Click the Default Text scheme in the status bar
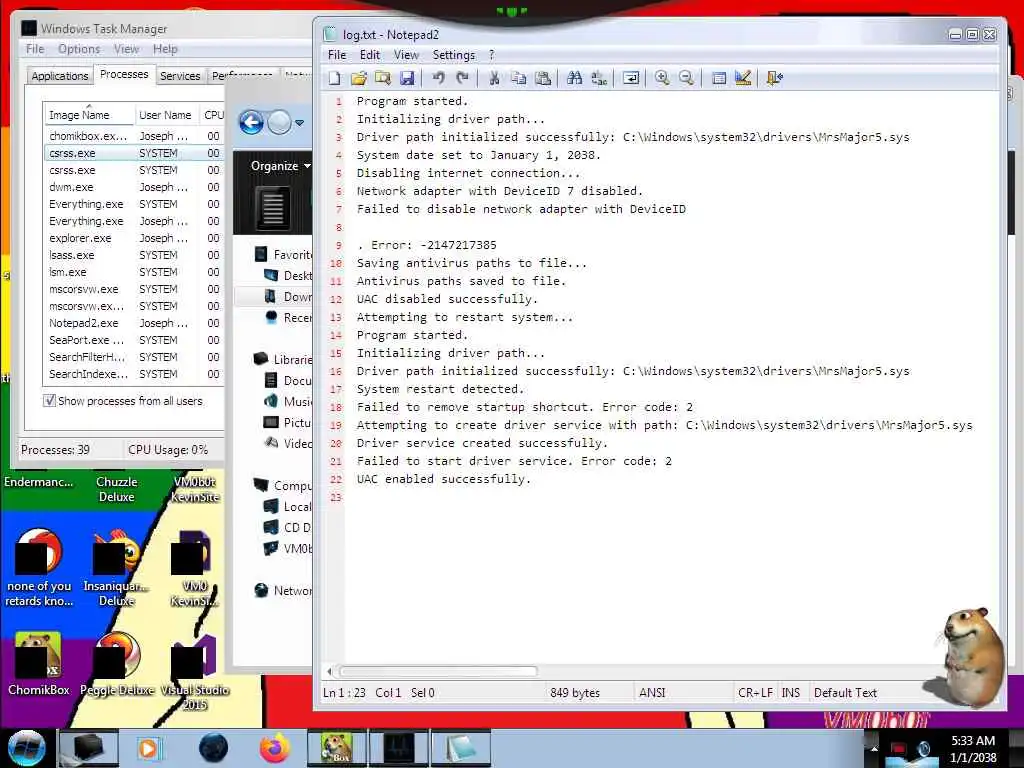 tap(845, 692)
